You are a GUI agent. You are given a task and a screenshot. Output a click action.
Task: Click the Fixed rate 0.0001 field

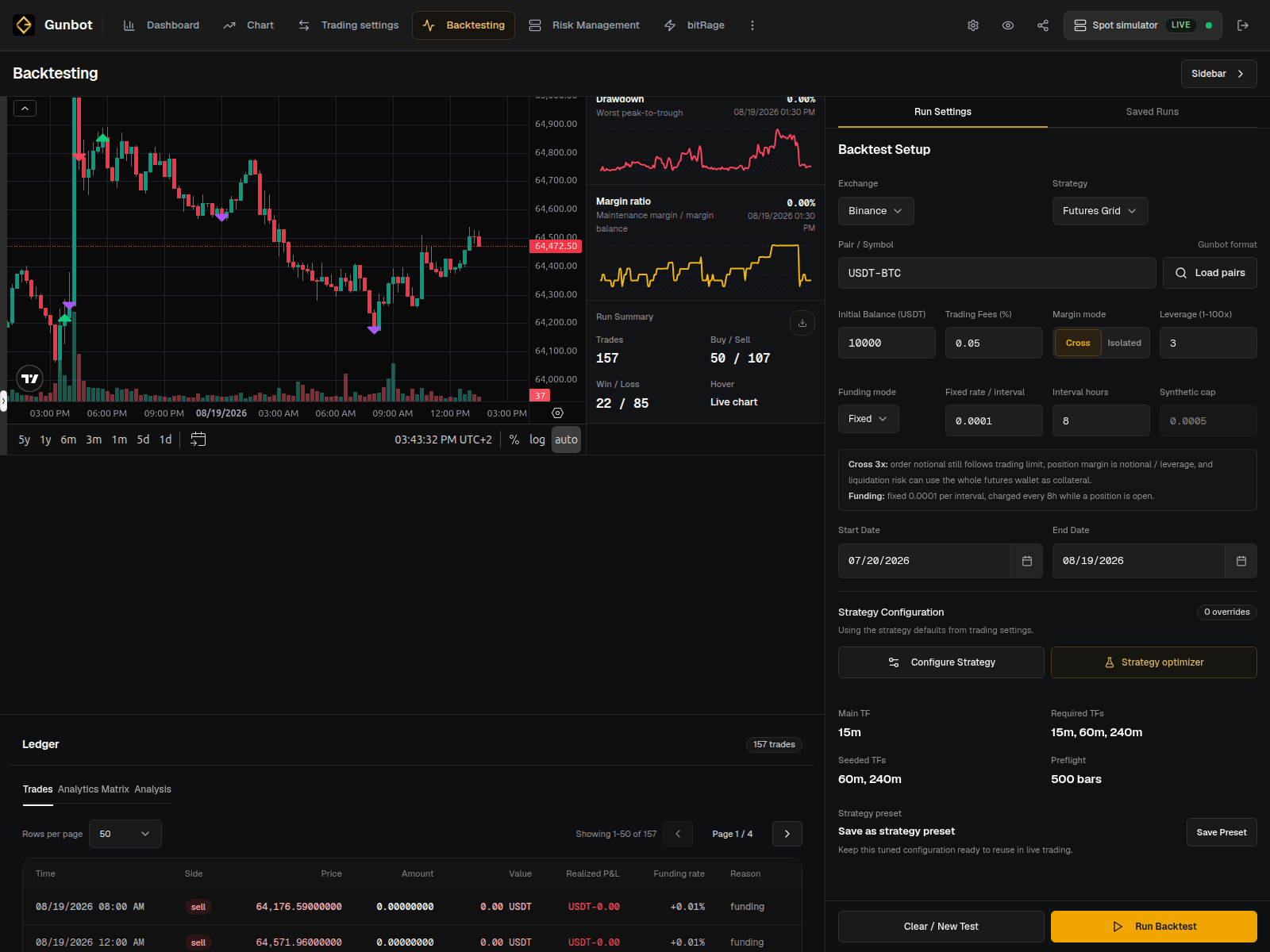994,420
